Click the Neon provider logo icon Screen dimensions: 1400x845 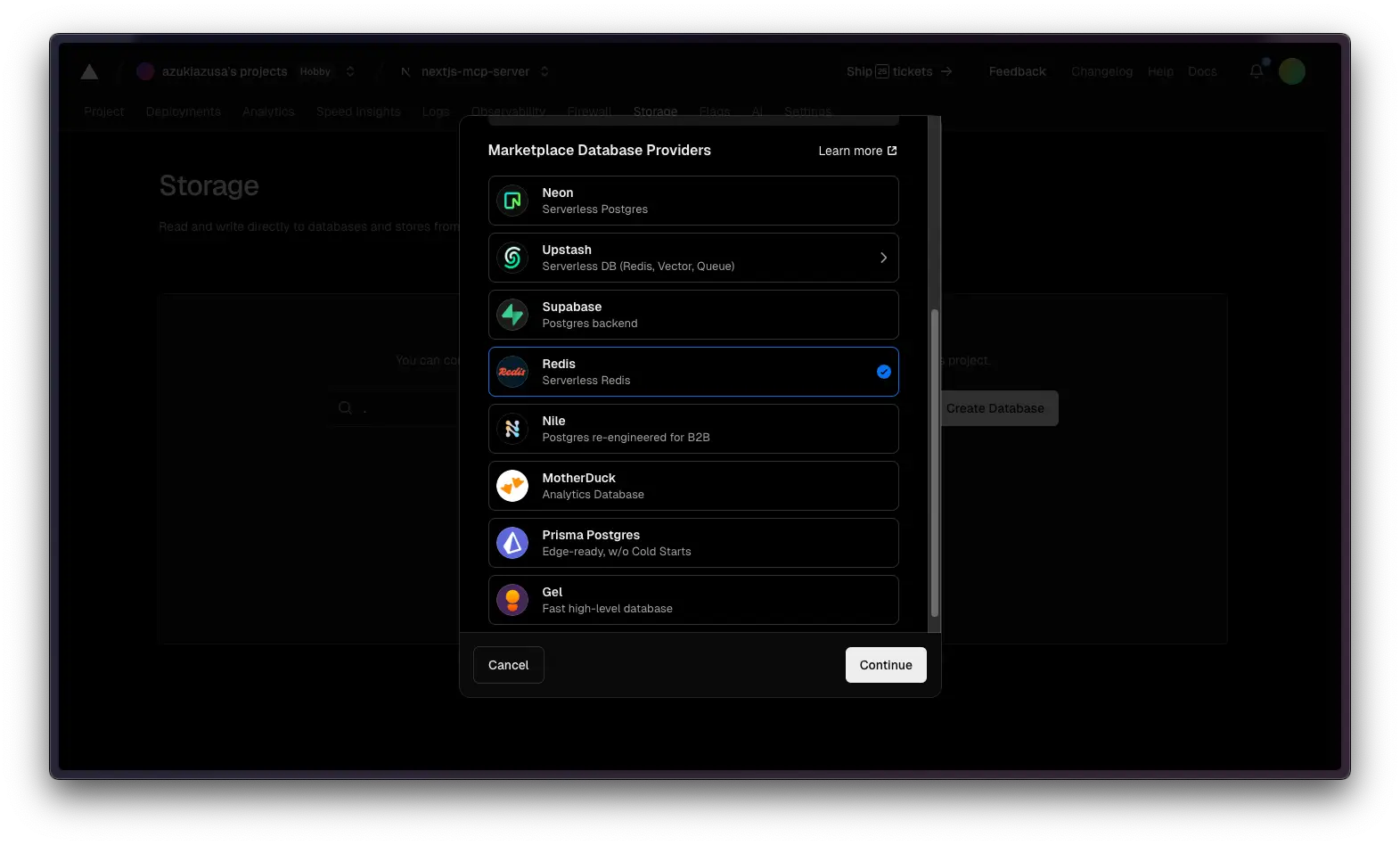512,201
